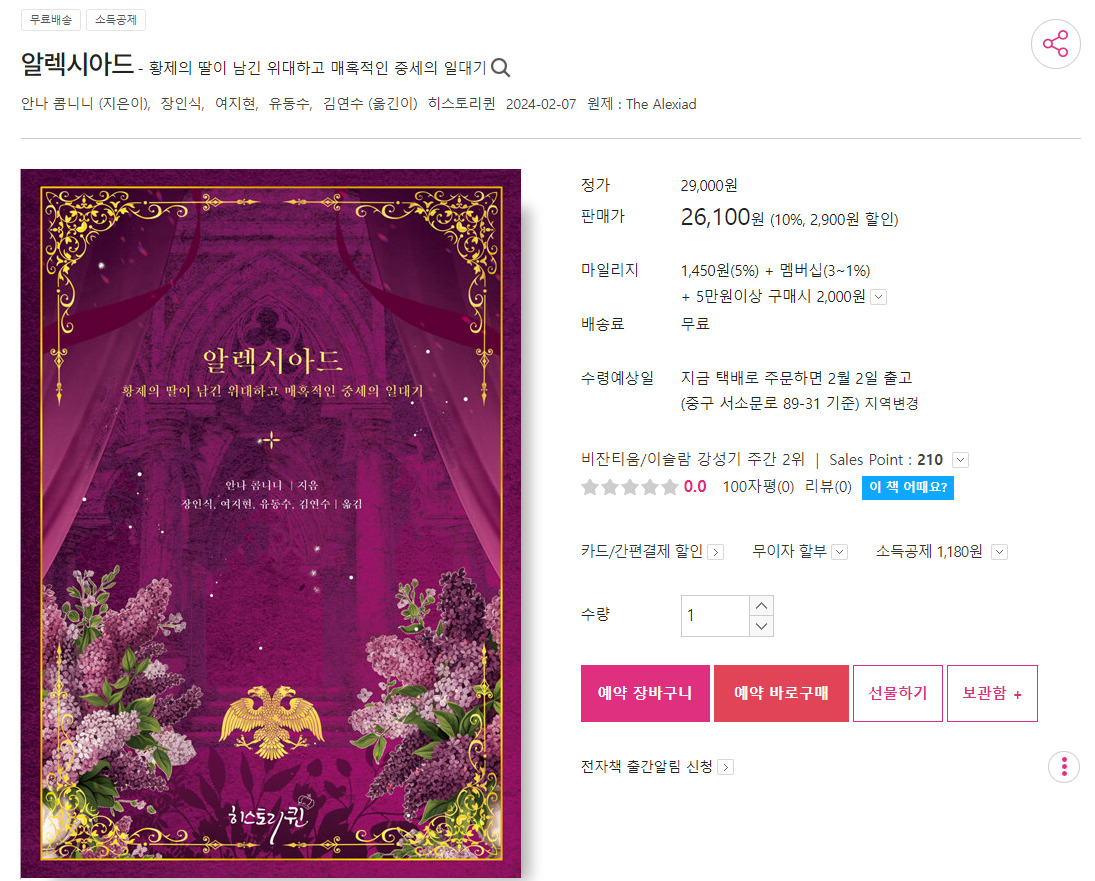The image size is (1095, 881).
Task: Add to 보관함 with plus button
Action: [992, 693]
